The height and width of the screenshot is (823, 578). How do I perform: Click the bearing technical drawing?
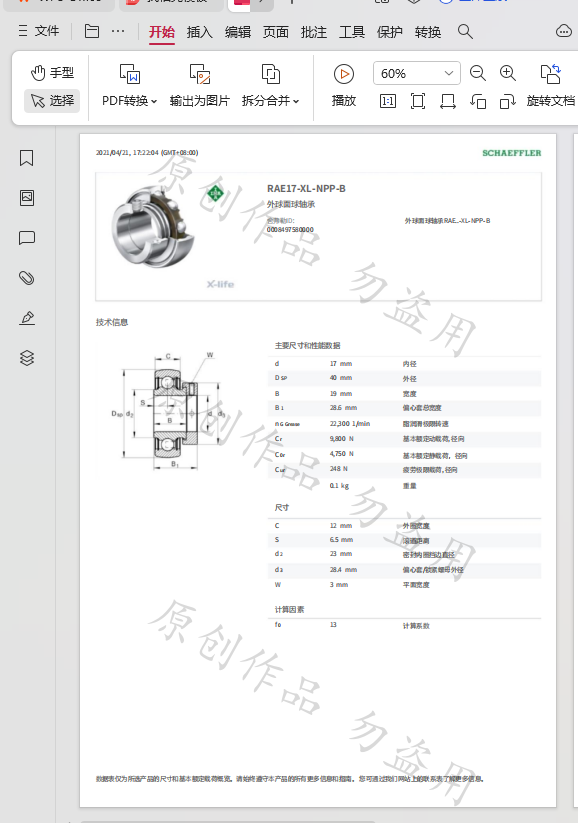[169, 410]
